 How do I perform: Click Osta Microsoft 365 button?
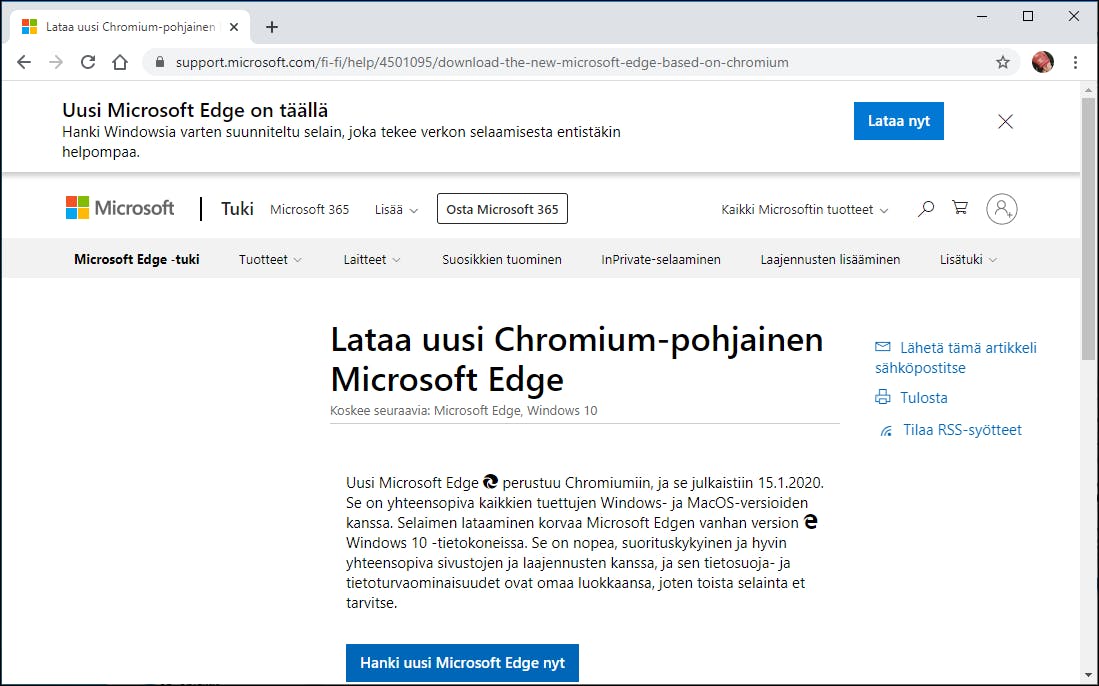(x=502, y=209)
